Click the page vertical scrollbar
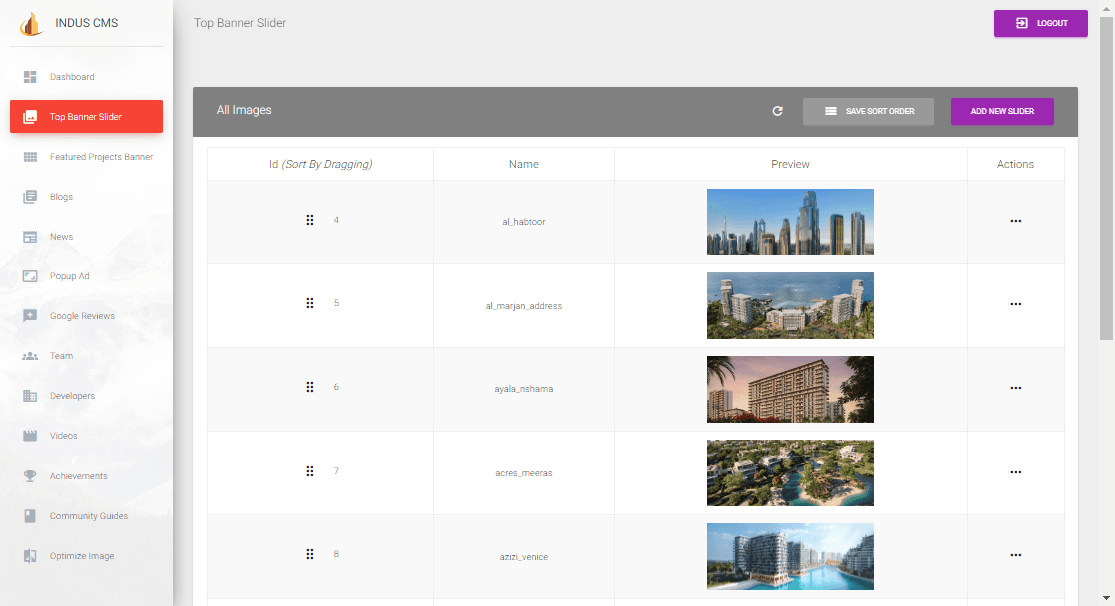This screenshot has width=1115, height=606. pos(1106,180)
